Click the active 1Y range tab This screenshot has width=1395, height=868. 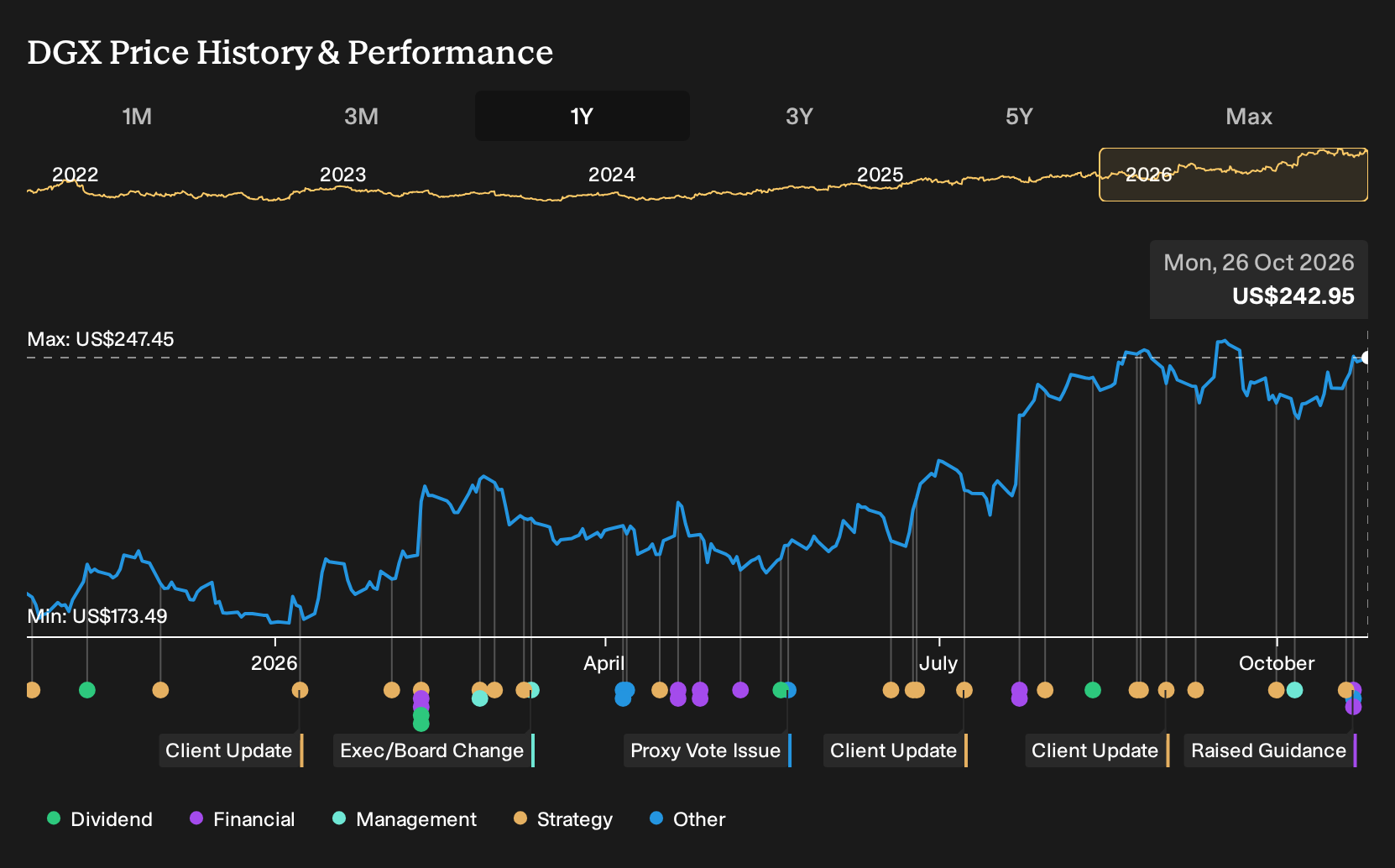point(582,116)
